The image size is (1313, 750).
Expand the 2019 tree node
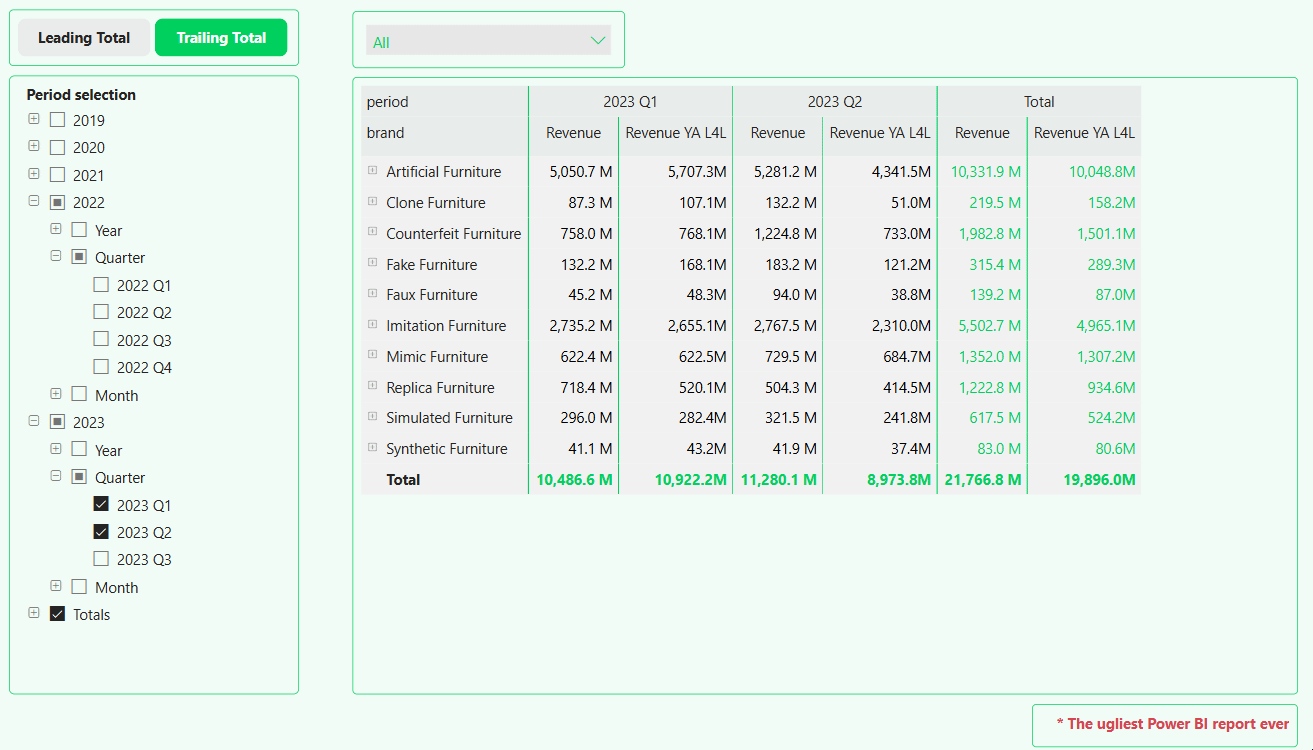34,119
